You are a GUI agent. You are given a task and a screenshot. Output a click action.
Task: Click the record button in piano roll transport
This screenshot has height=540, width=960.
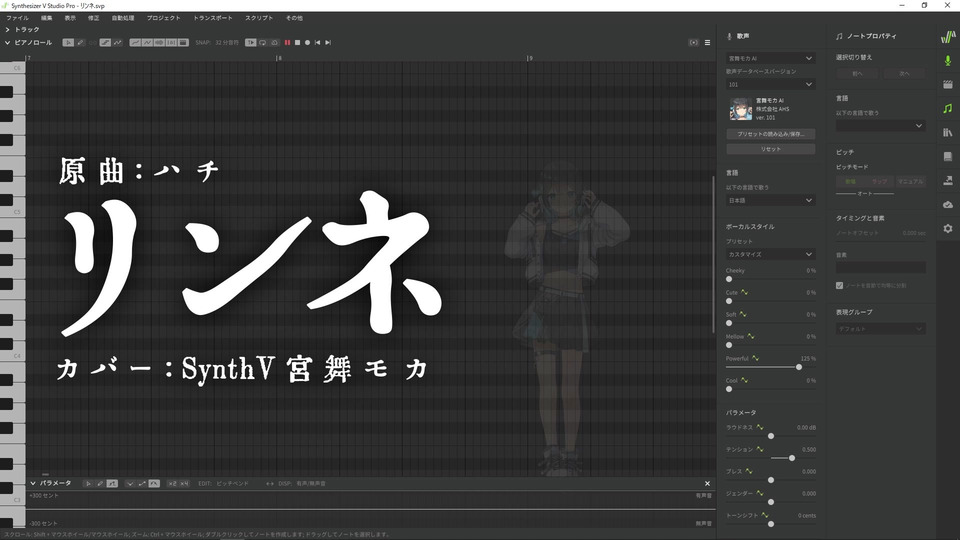[x=307, y=43]
